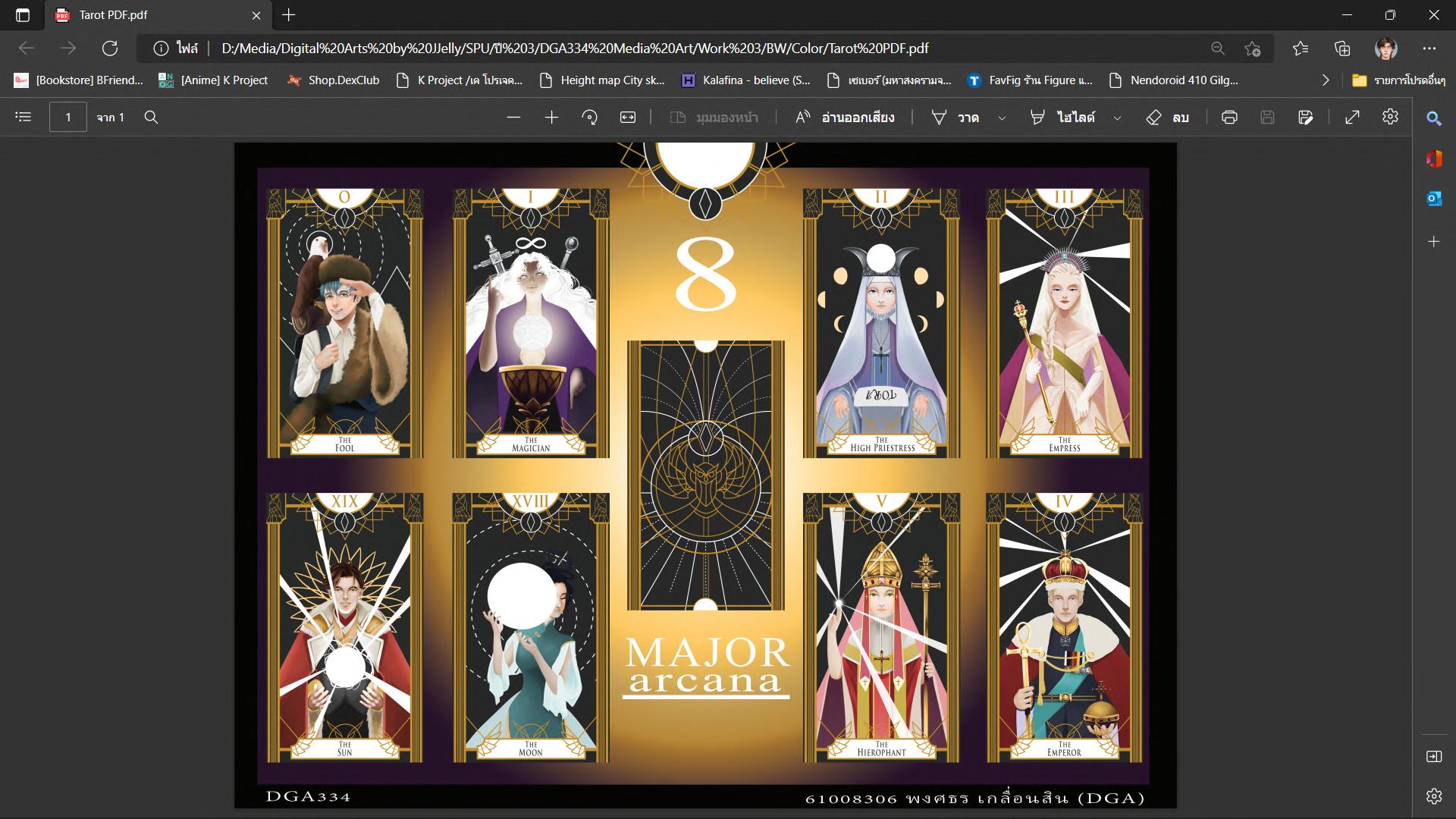Image resolution: width=1456 pixels, height=819 pixels.
Task: Expand the bookmarks overflow chevron
Action: click(x=1326, y=80)
